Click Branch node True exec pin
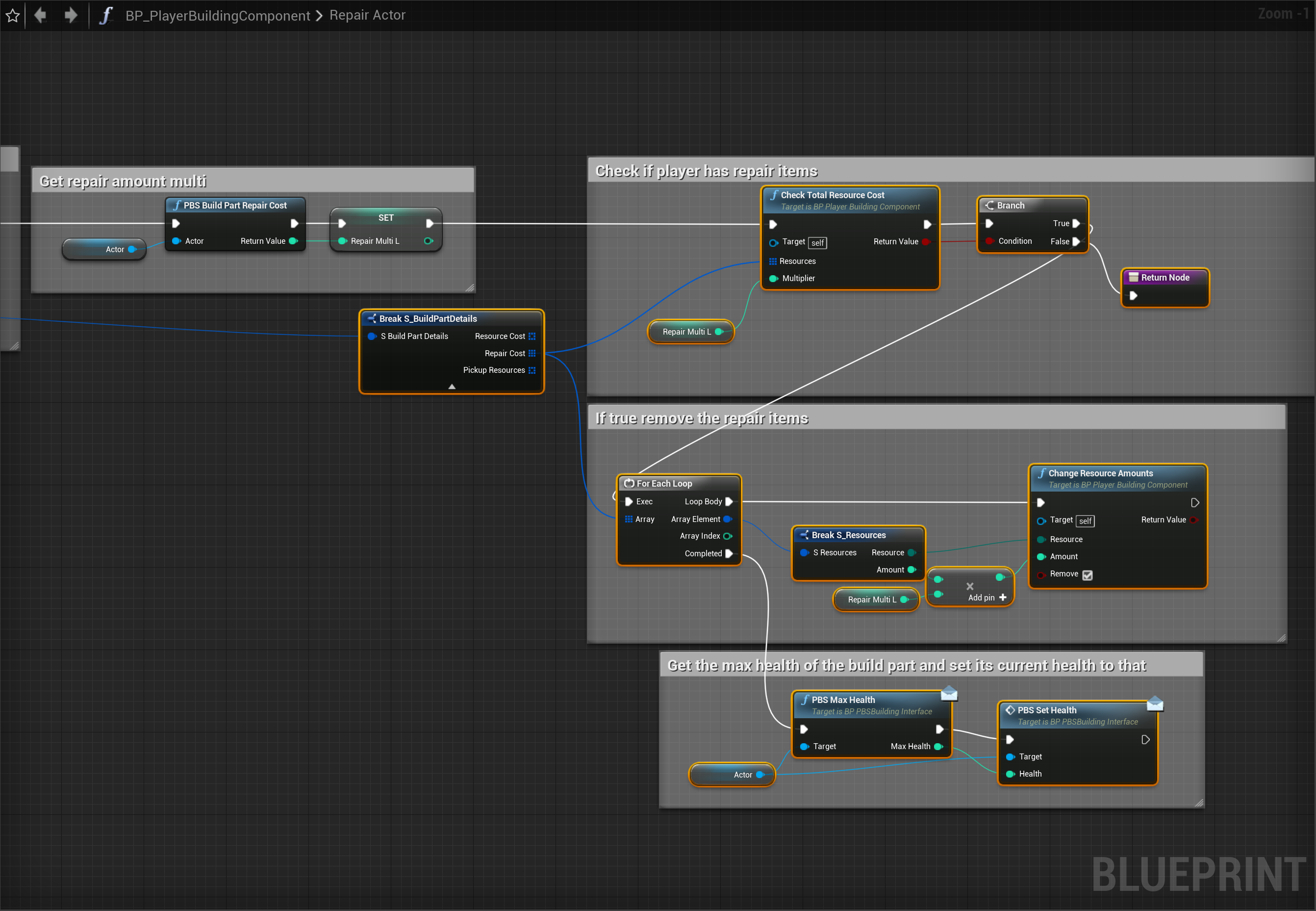The width and height of the screenshot is (1316, 911). click(1076, 223)
